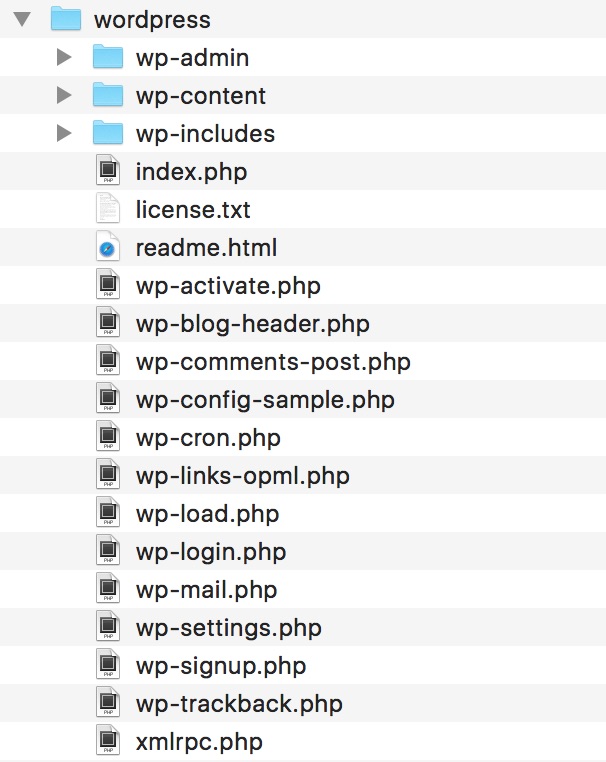Viewport: 606px width, 762px height.
Task: Click the wp-login.php file icon
Action: pyautogui.click(x=107, y=552)
